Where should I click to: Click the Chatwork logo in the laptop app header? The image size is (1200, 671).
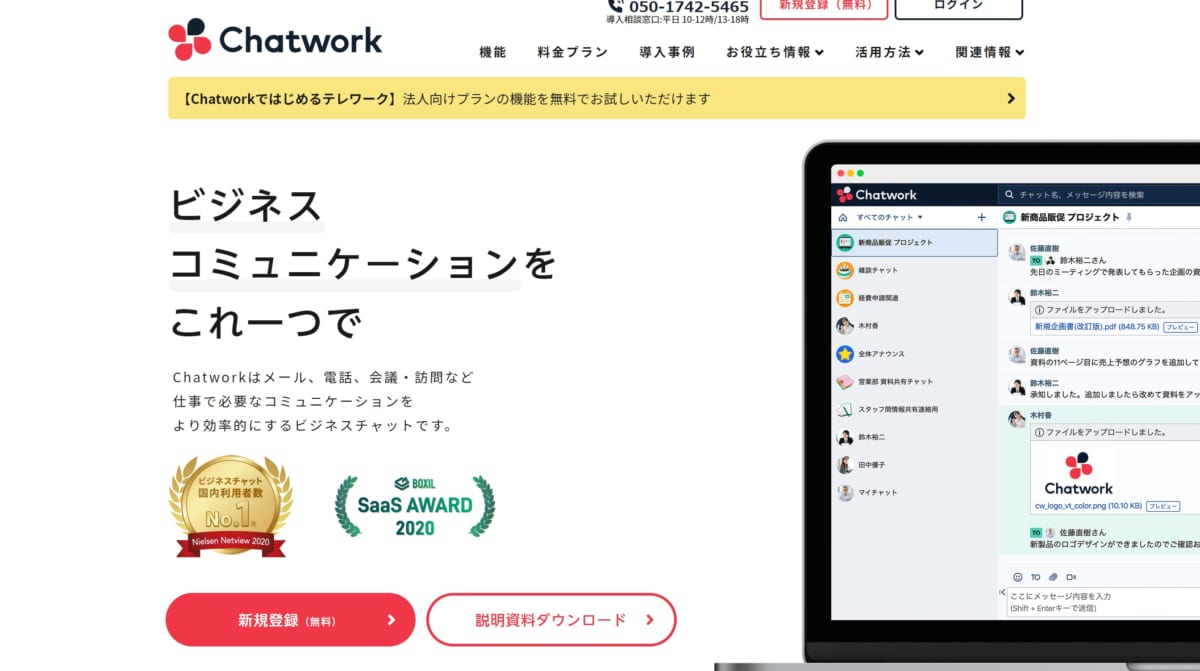(x=877, y=195)
